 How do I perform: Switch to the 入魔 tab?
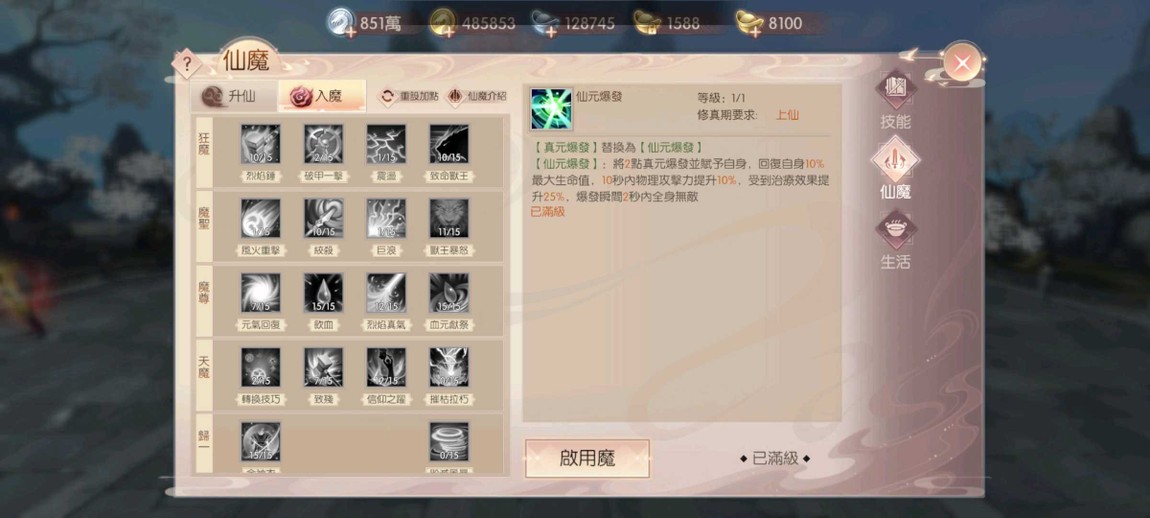tap(321, 96)
